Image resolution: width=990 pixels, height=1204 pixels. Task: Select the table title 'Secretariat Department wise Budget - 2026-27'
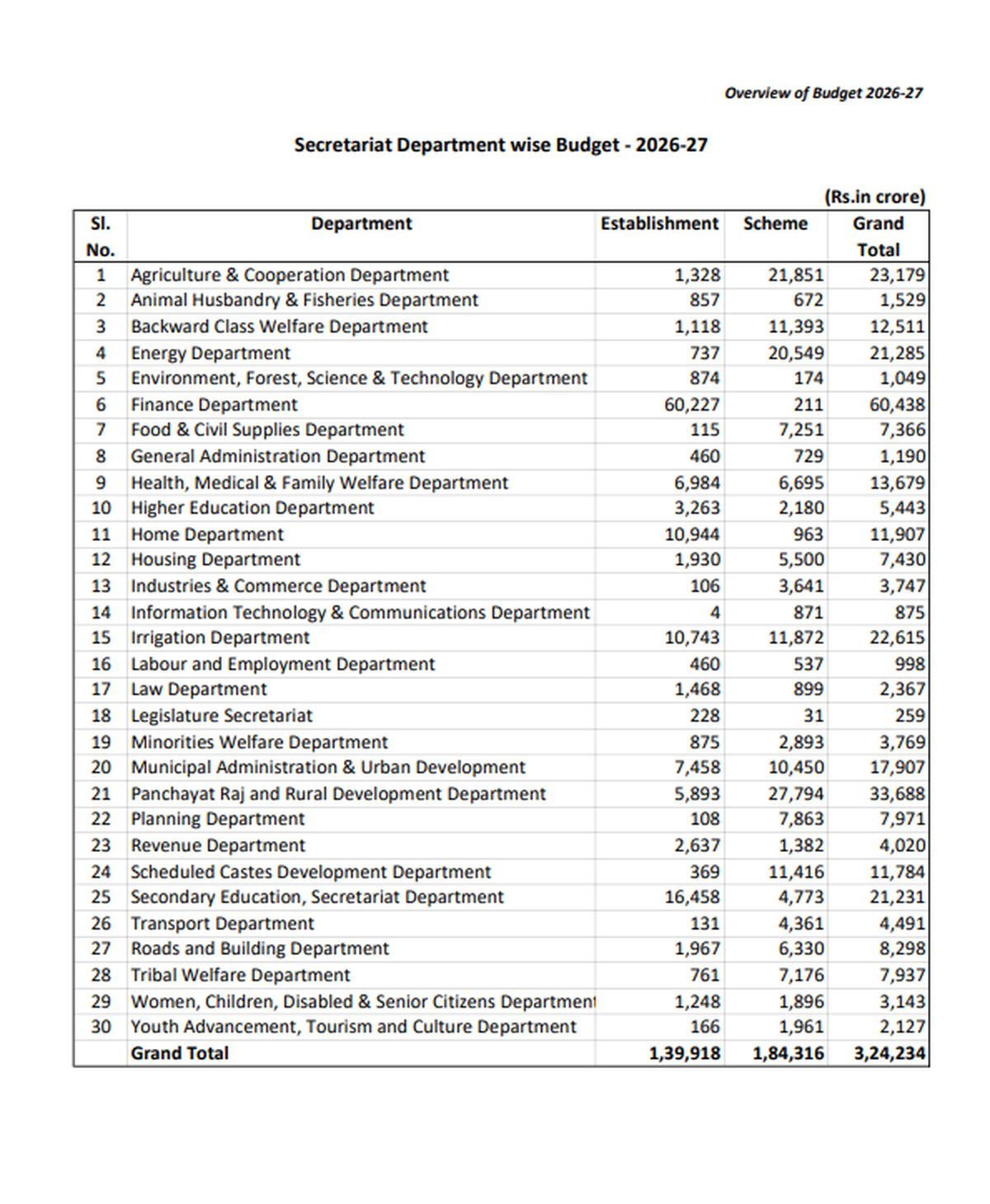pos(501,143)
